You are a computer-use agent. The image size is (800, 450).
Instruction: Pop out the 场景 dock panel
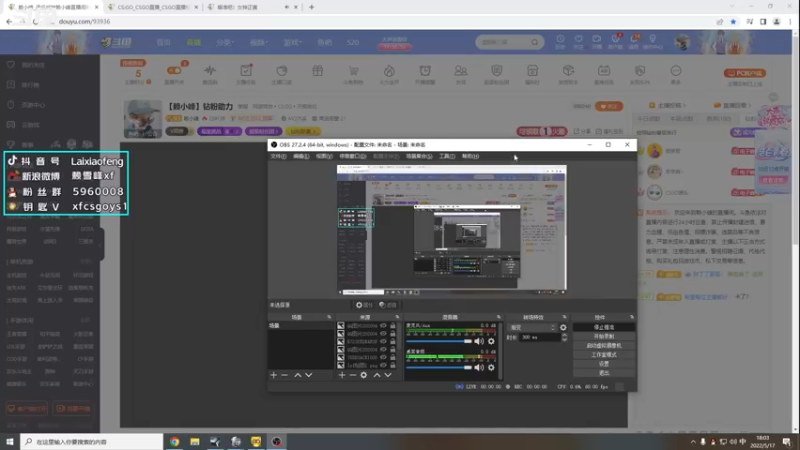click(329, 317)
